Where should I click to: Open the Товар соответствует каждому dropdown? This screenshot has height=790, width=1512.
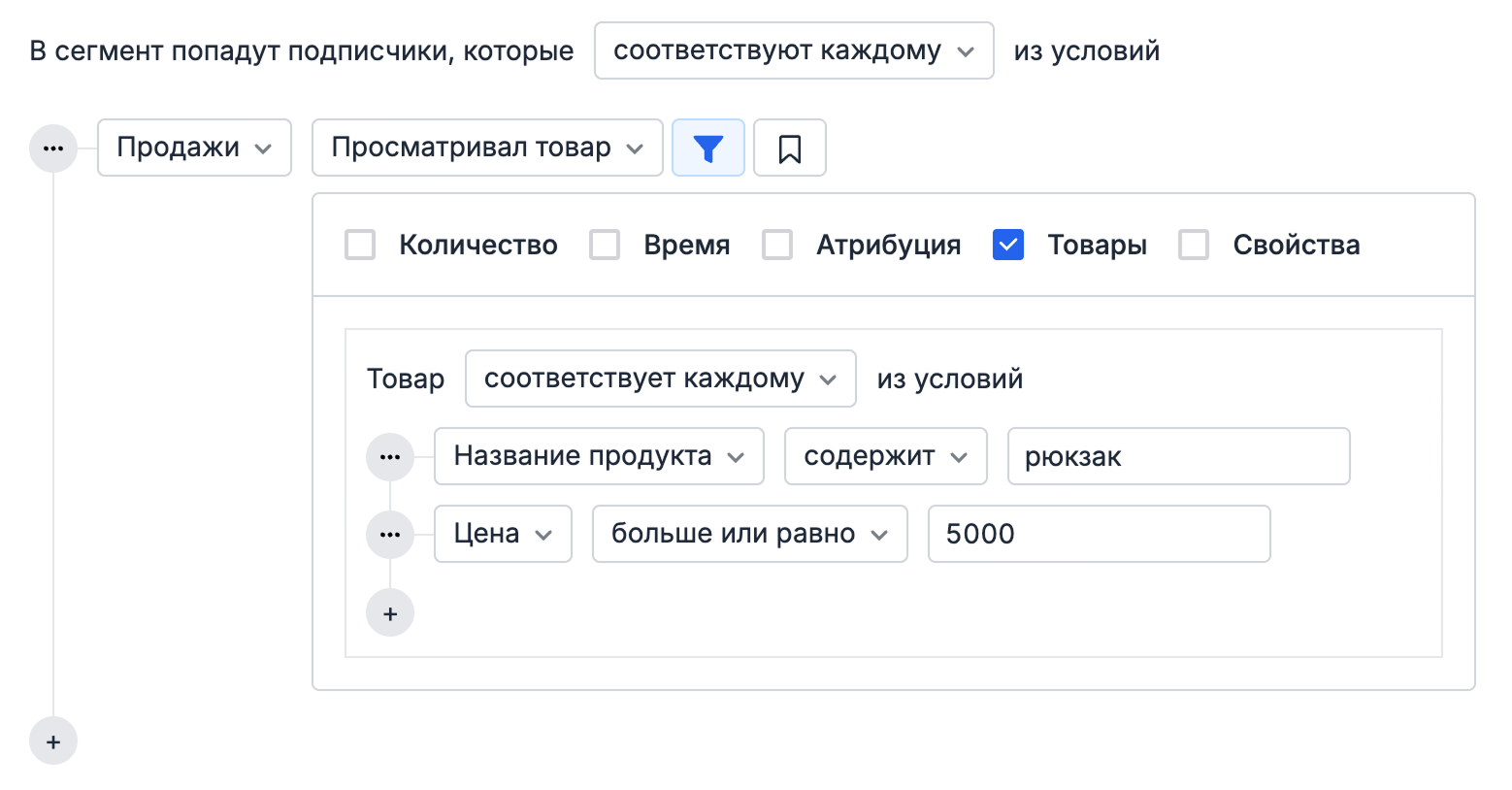click(x=659, y=379)
